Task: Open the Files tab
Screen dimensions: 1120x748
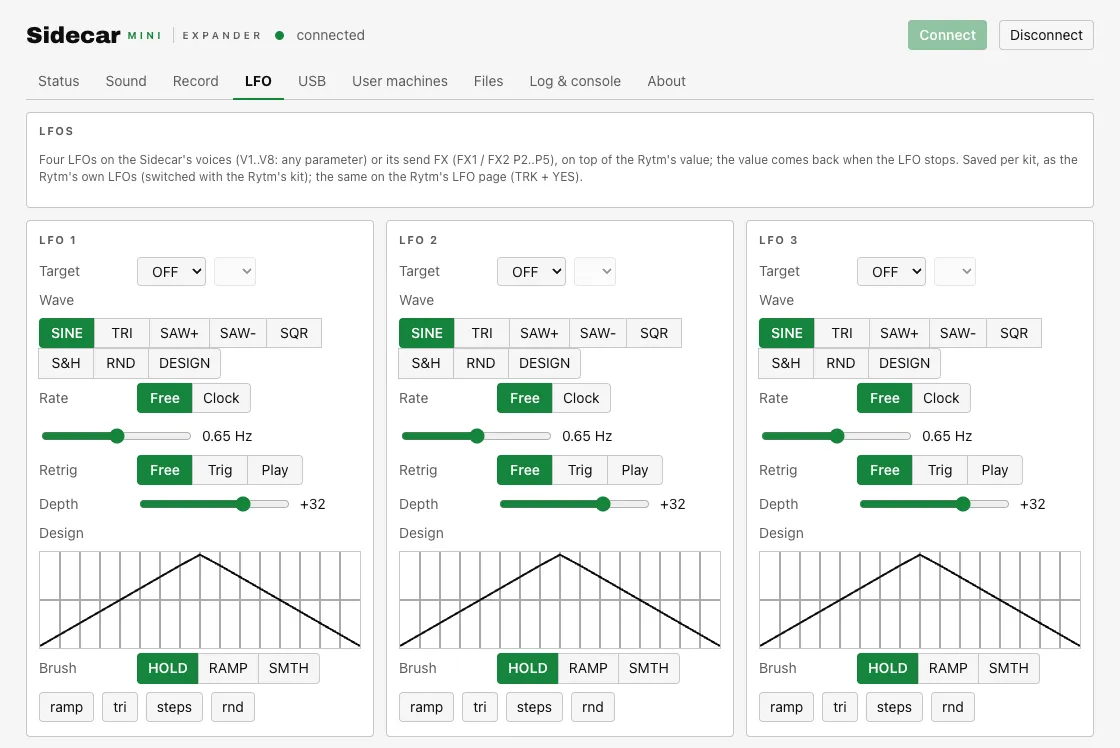Action: coord(489,81)
